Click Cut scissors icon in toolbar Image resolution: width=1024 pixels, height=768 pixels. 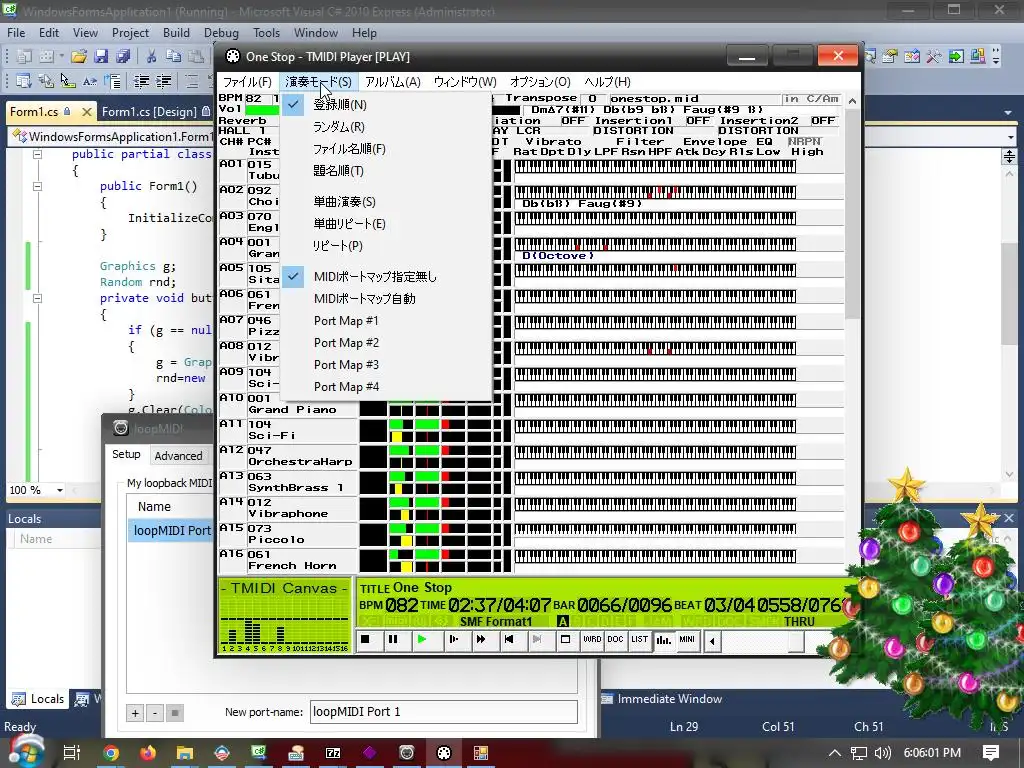tap(151, 57)
